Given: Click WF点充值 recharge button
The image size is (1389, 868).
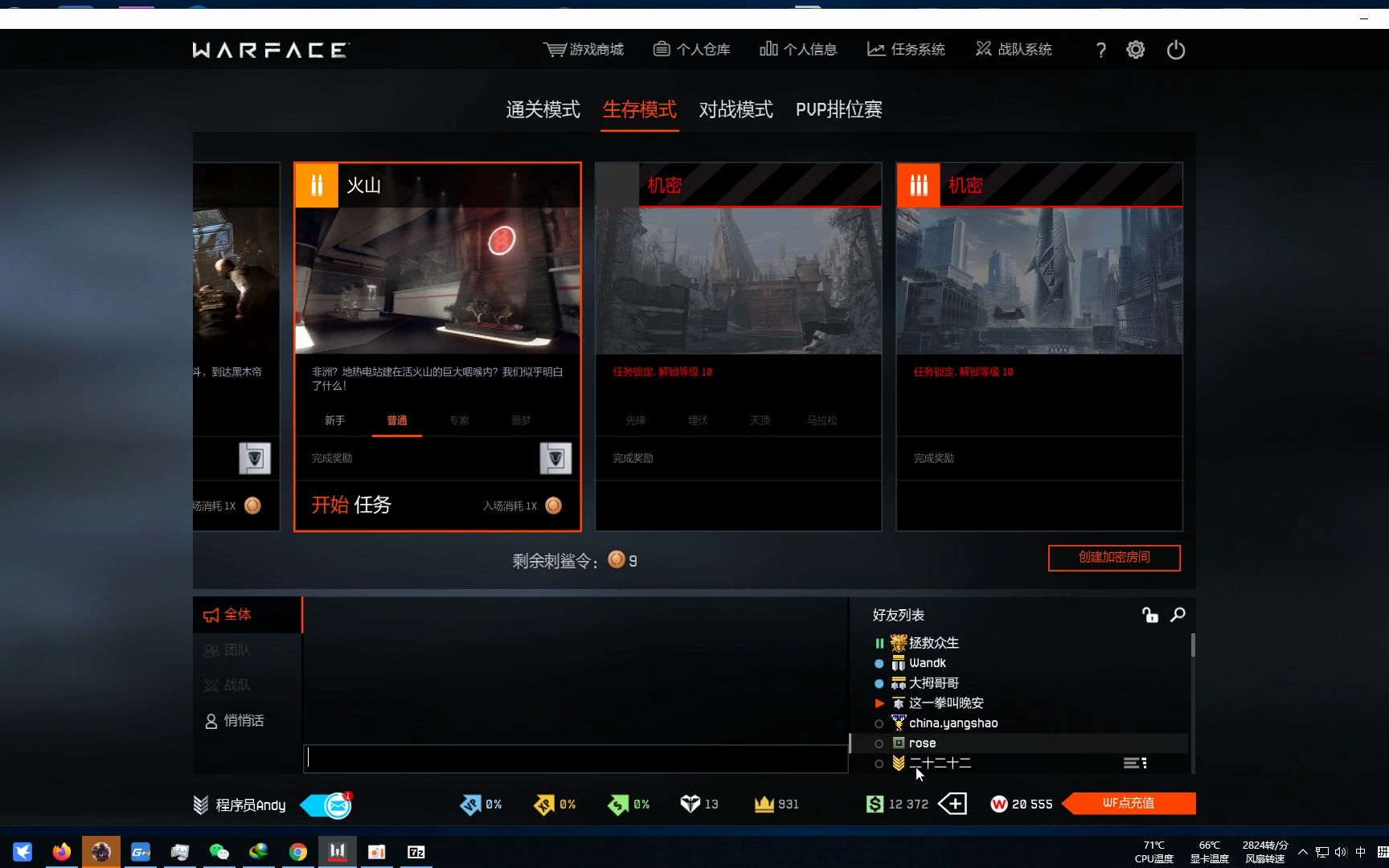Looking at the screenshot, I should 1129,803.
